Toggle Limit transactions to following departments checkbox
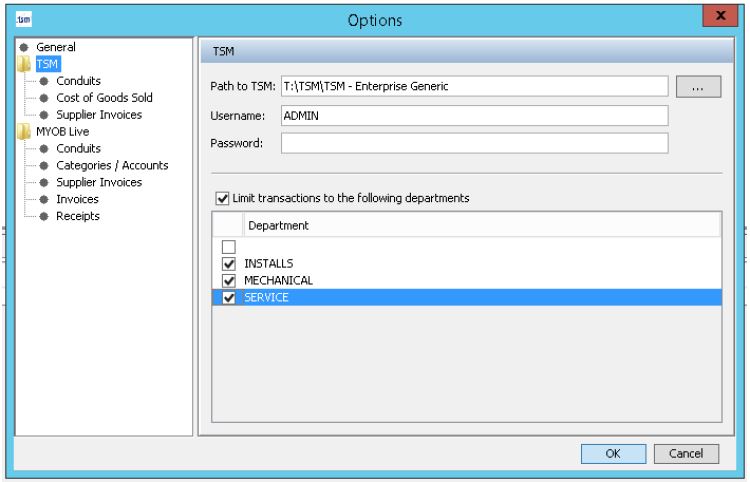The height and width of the screenshot is (482, 750). (222, 198)
